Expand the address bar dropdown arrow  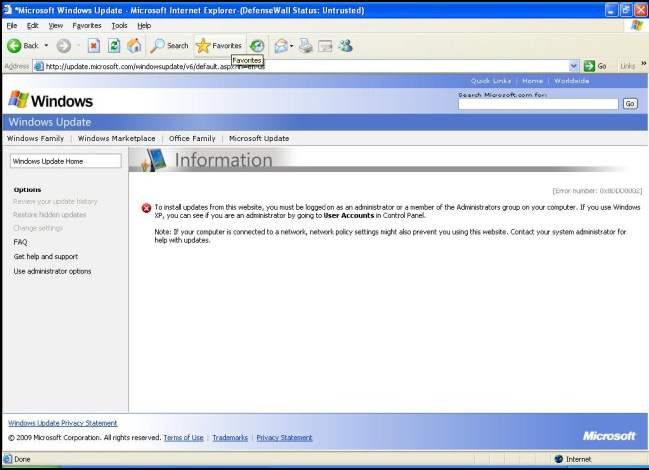[574, 66]
